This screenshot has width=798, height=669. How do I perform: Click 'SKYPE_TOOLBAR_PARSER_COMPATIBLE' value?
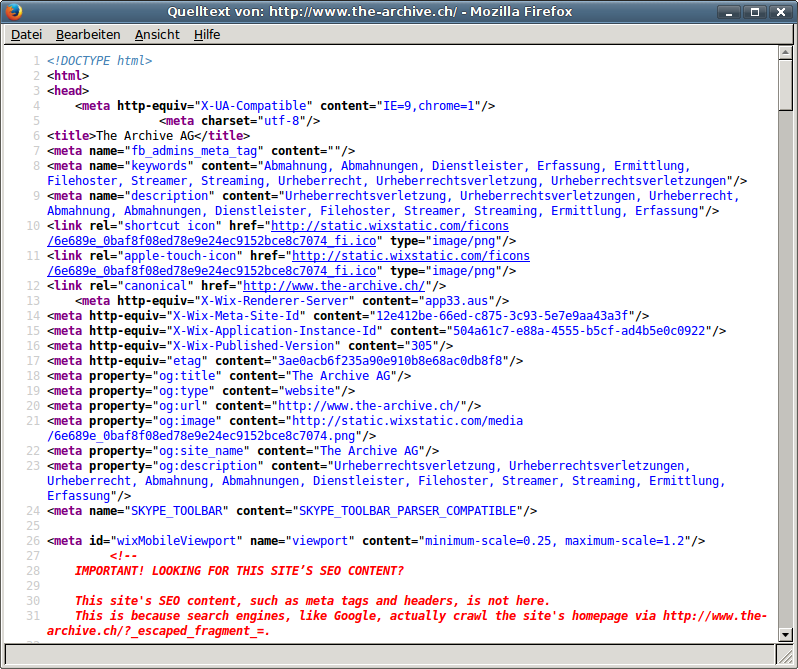[x=408, y=511]
